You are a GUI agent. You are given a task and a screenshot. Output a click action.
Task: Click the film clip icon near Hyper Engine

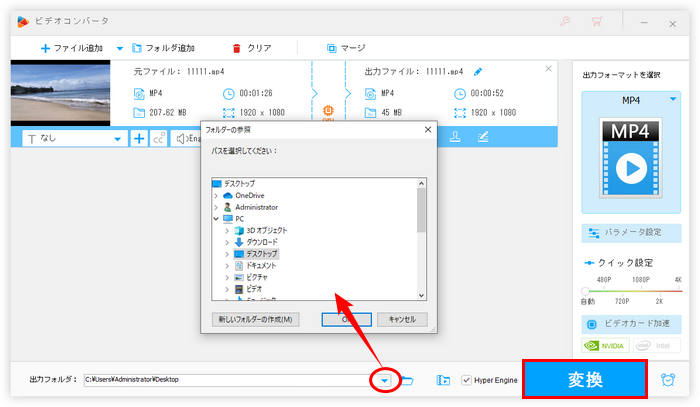pos(443,380)
